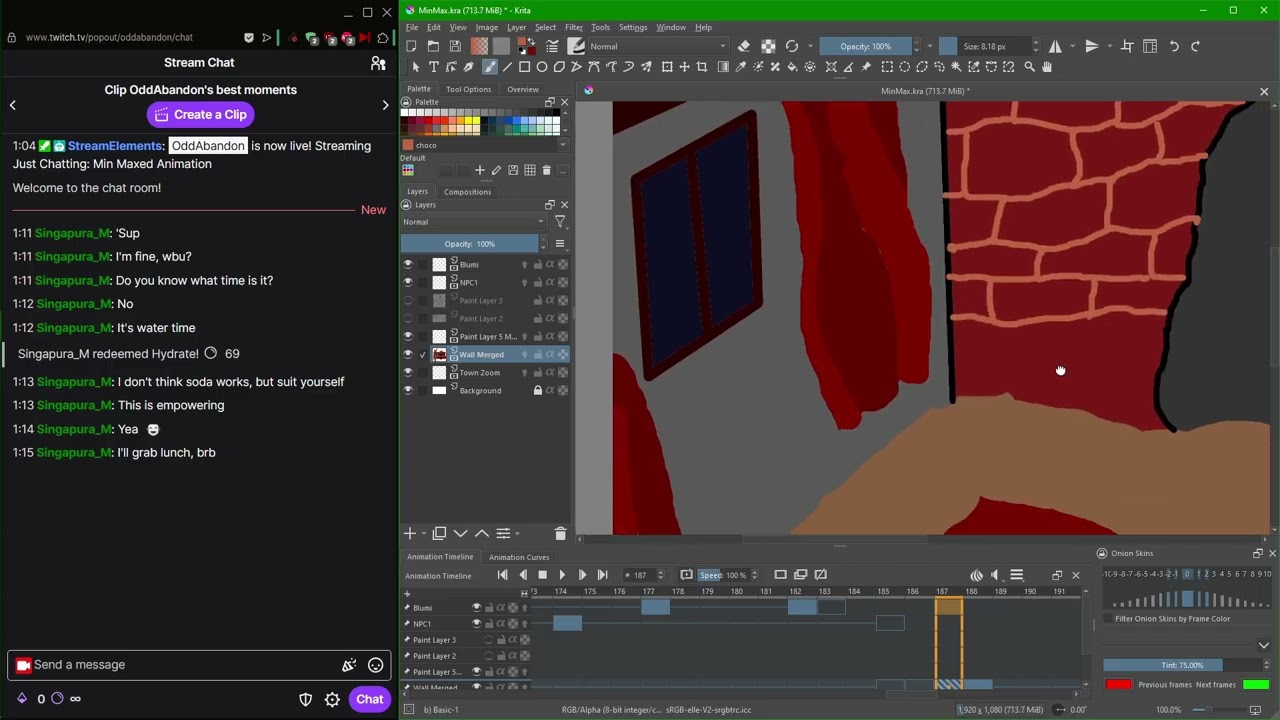1280x720 pixels.
Task: Select the Freehand Brush tool
Action: coord(489,67)
